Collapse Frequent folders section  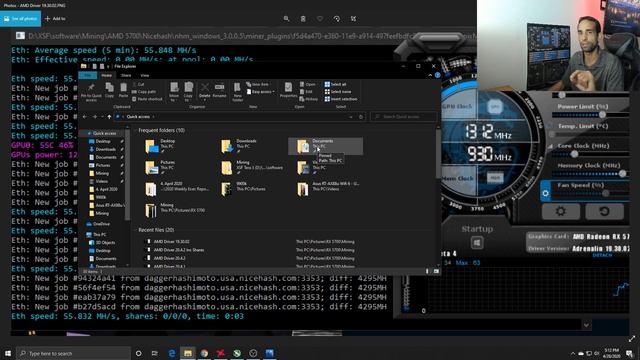point(135,130)
